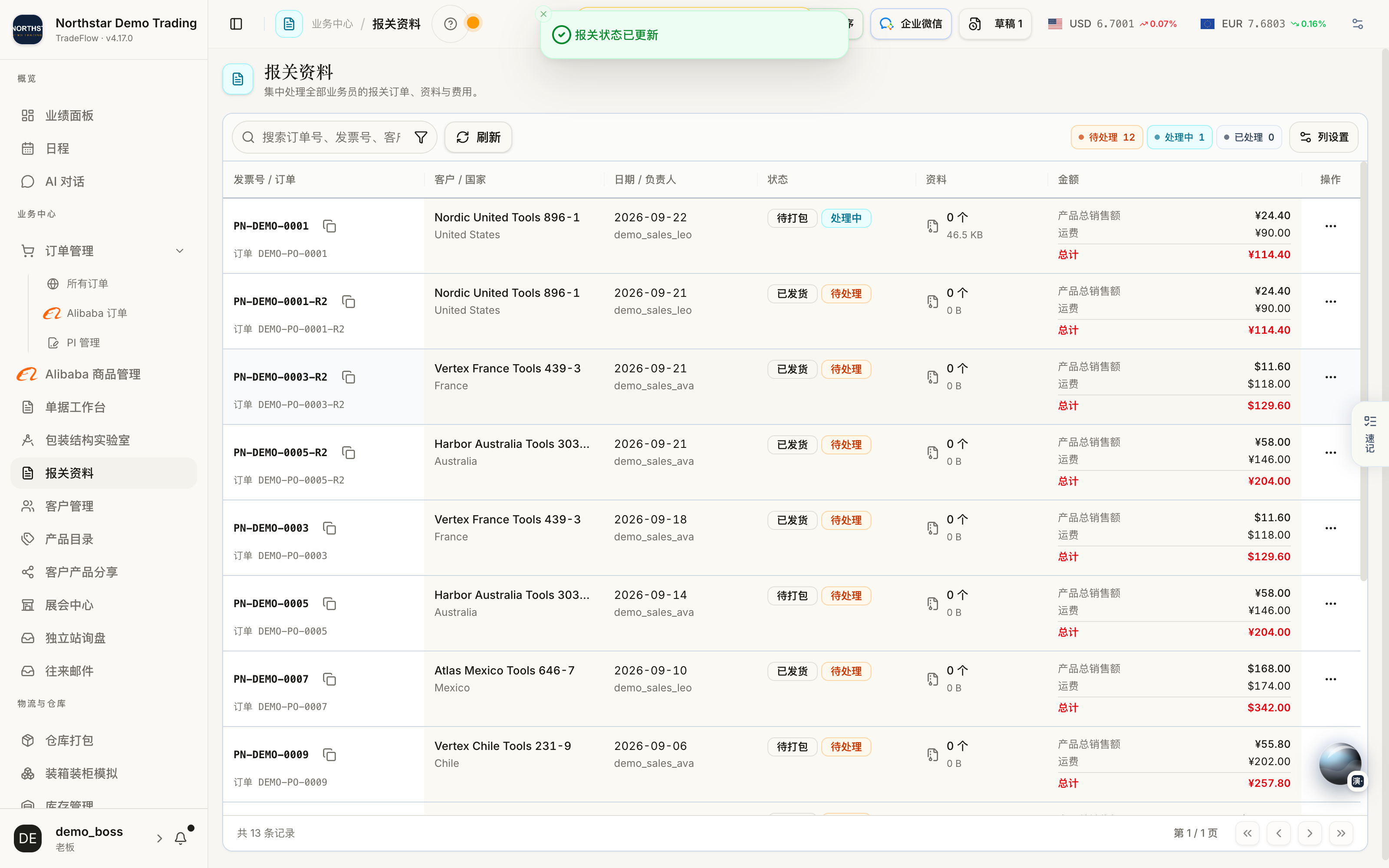Open Alibaba 商品管理 in sidebar

(104, 374)
